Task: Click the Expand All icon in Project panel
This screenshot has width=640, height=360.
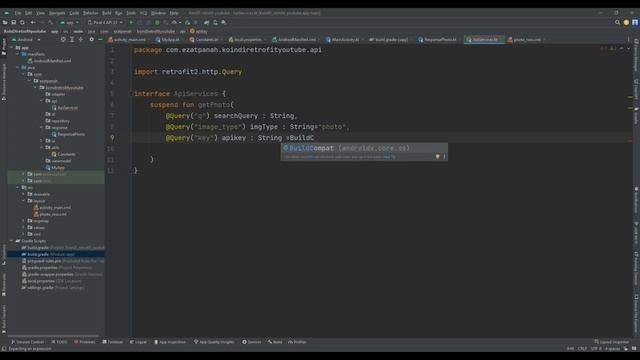Action: (x=72, y=40)
